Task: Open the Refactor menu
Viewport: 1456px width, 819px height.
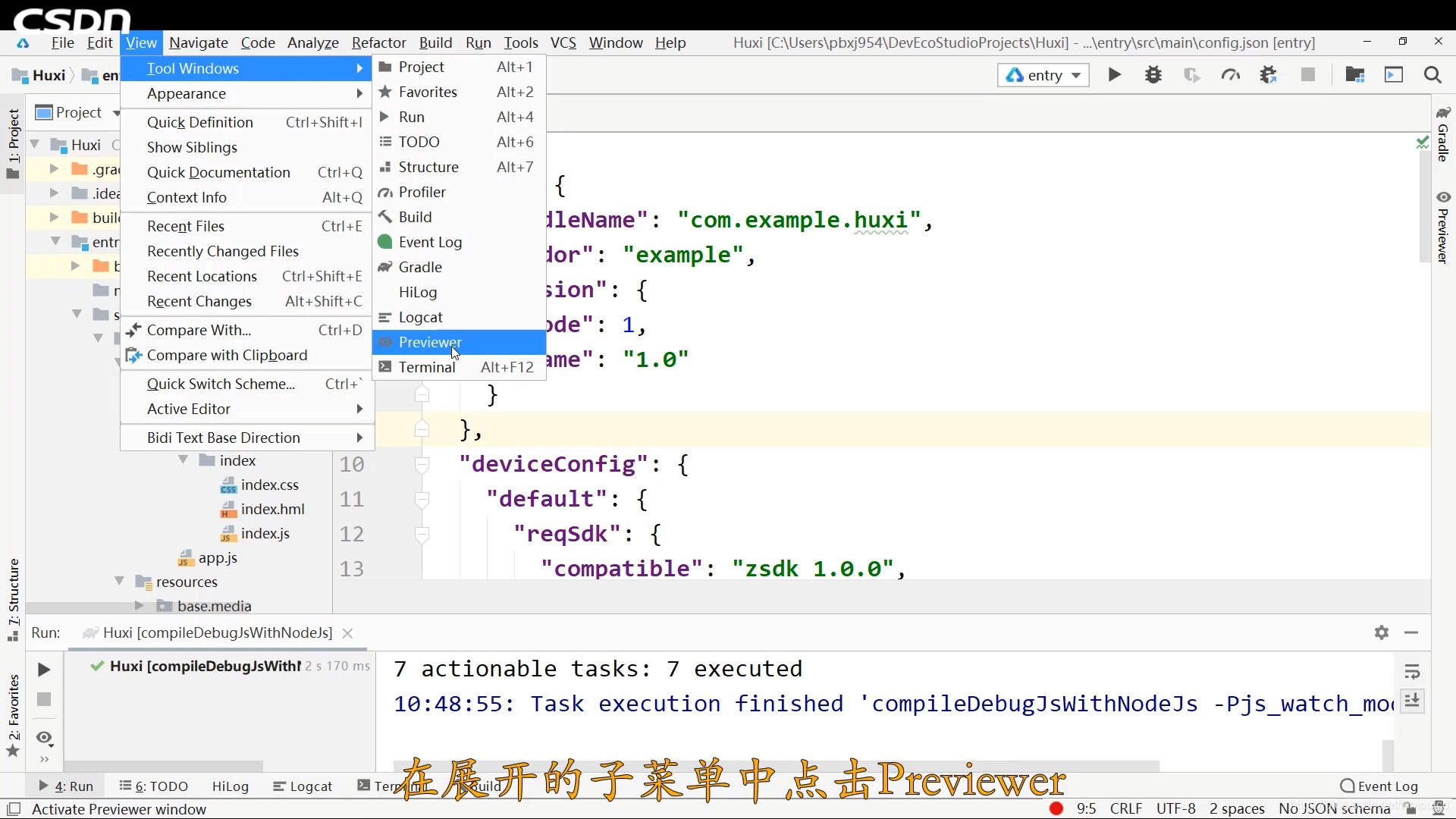Action: pos(378,42)
